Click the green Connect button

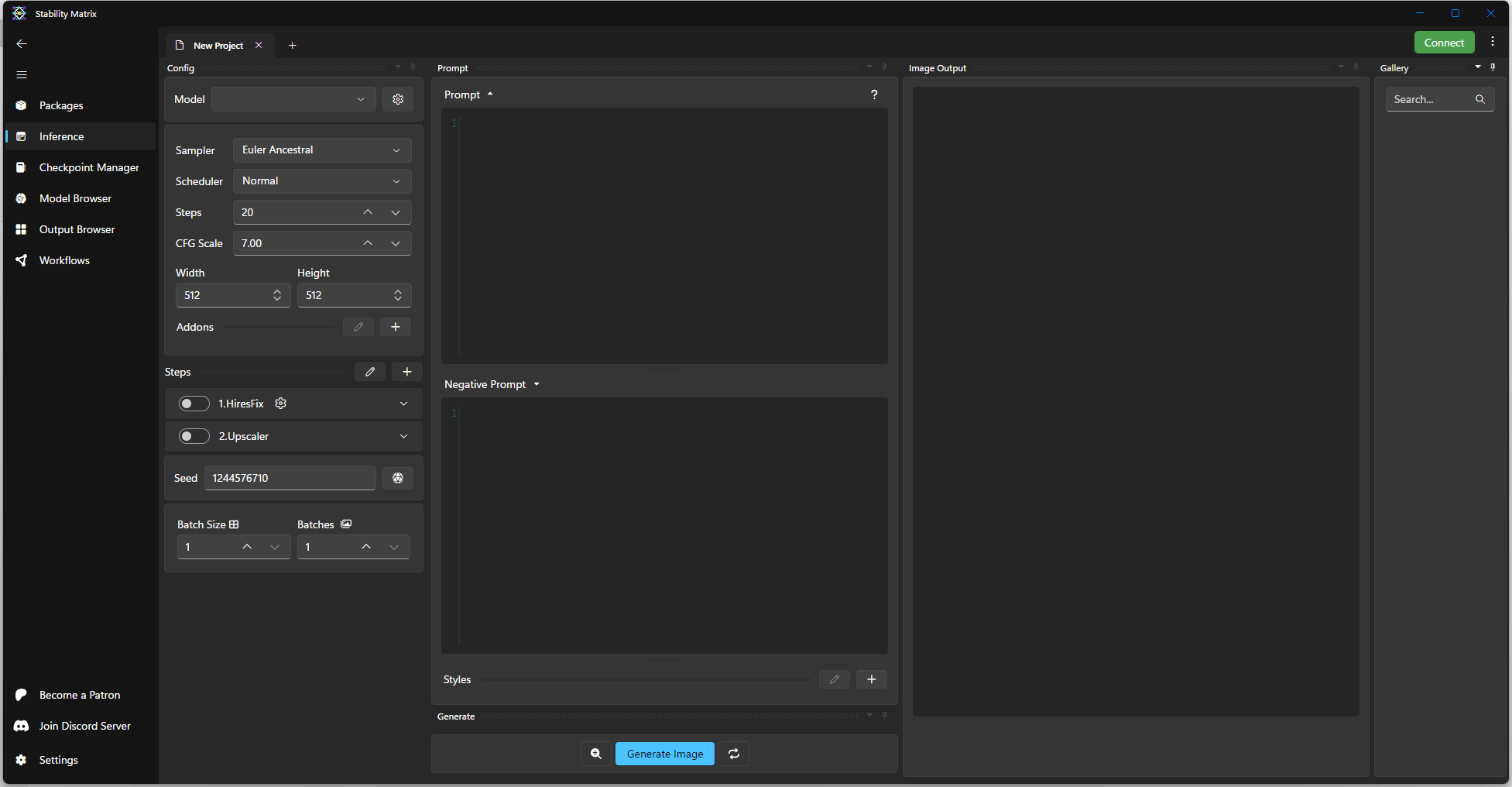[x=1444, y=43]
